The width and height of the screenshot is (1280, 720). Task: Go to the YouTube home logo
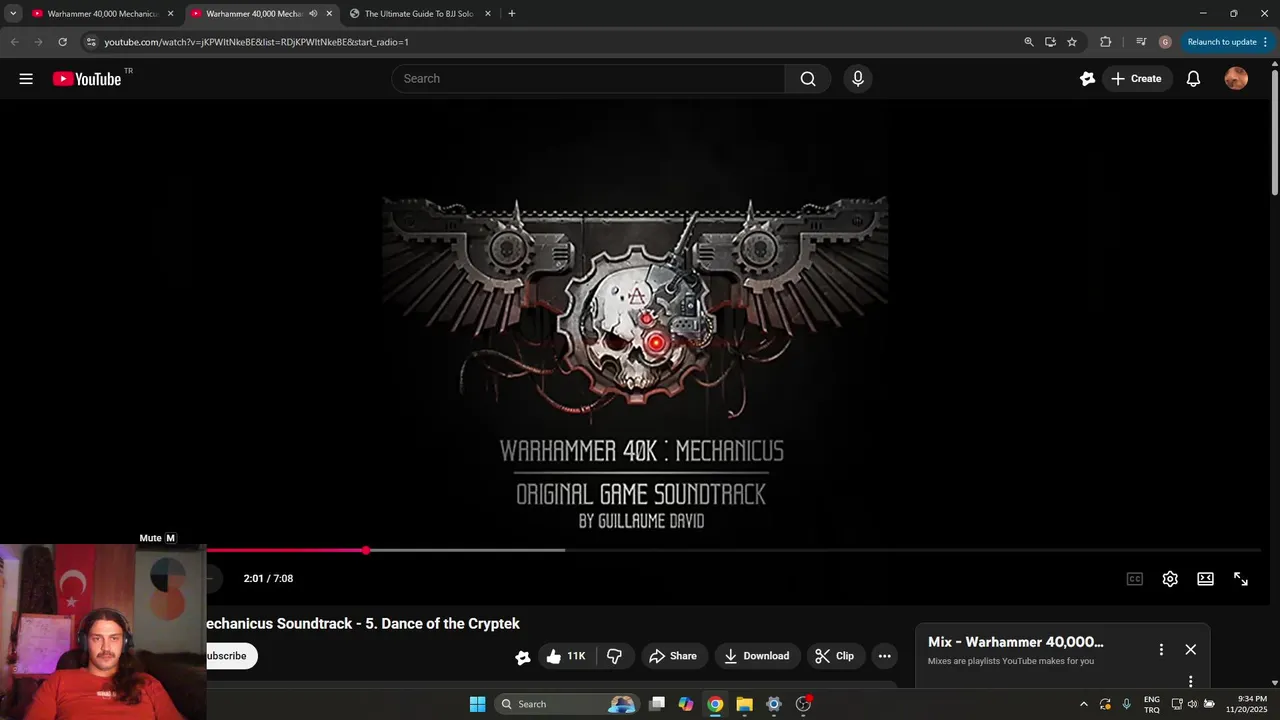[x=87, y=79]
